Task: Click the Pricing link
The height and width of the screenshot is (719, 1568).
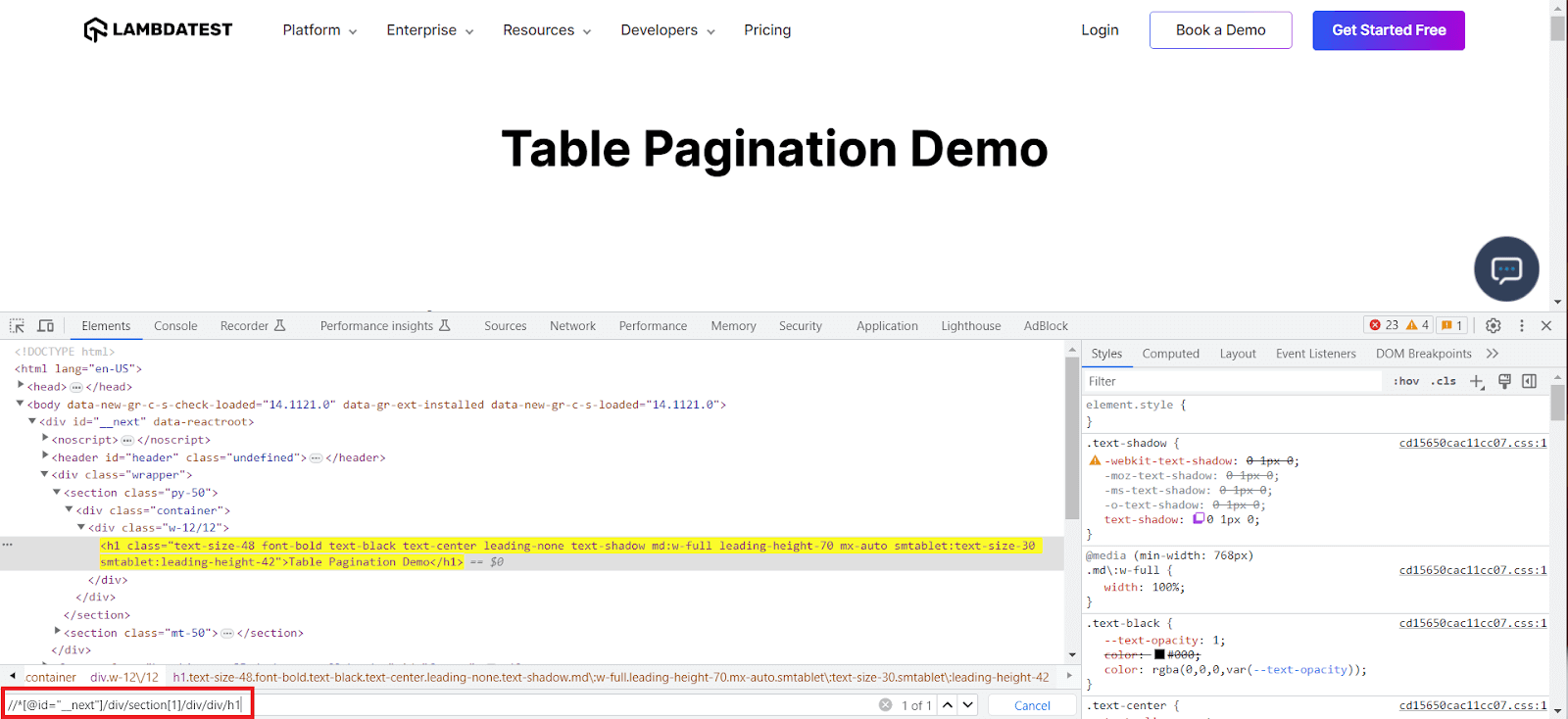Action: point(767,30)
